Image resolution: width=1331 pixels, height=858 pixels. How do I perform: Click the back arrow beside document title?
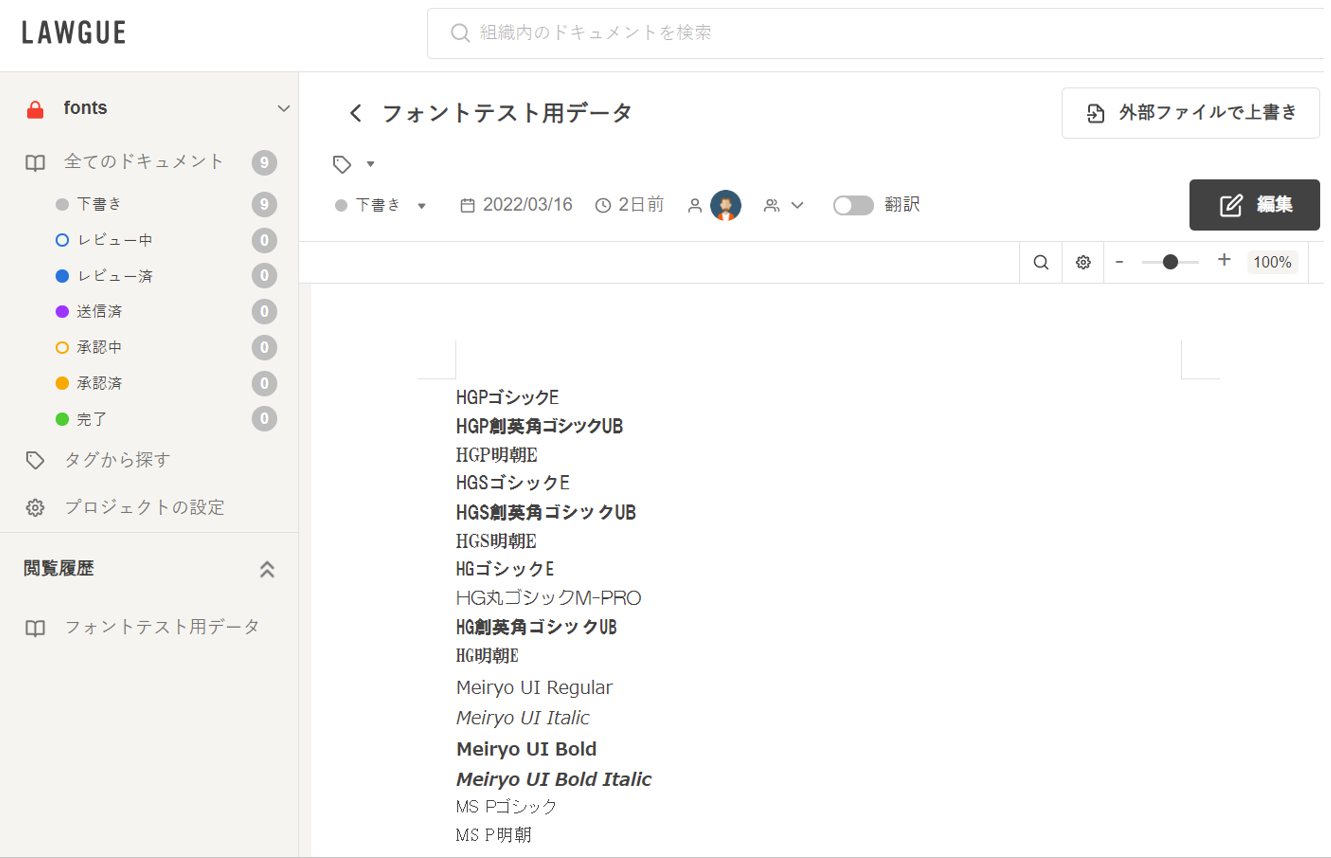click(355, 114)
